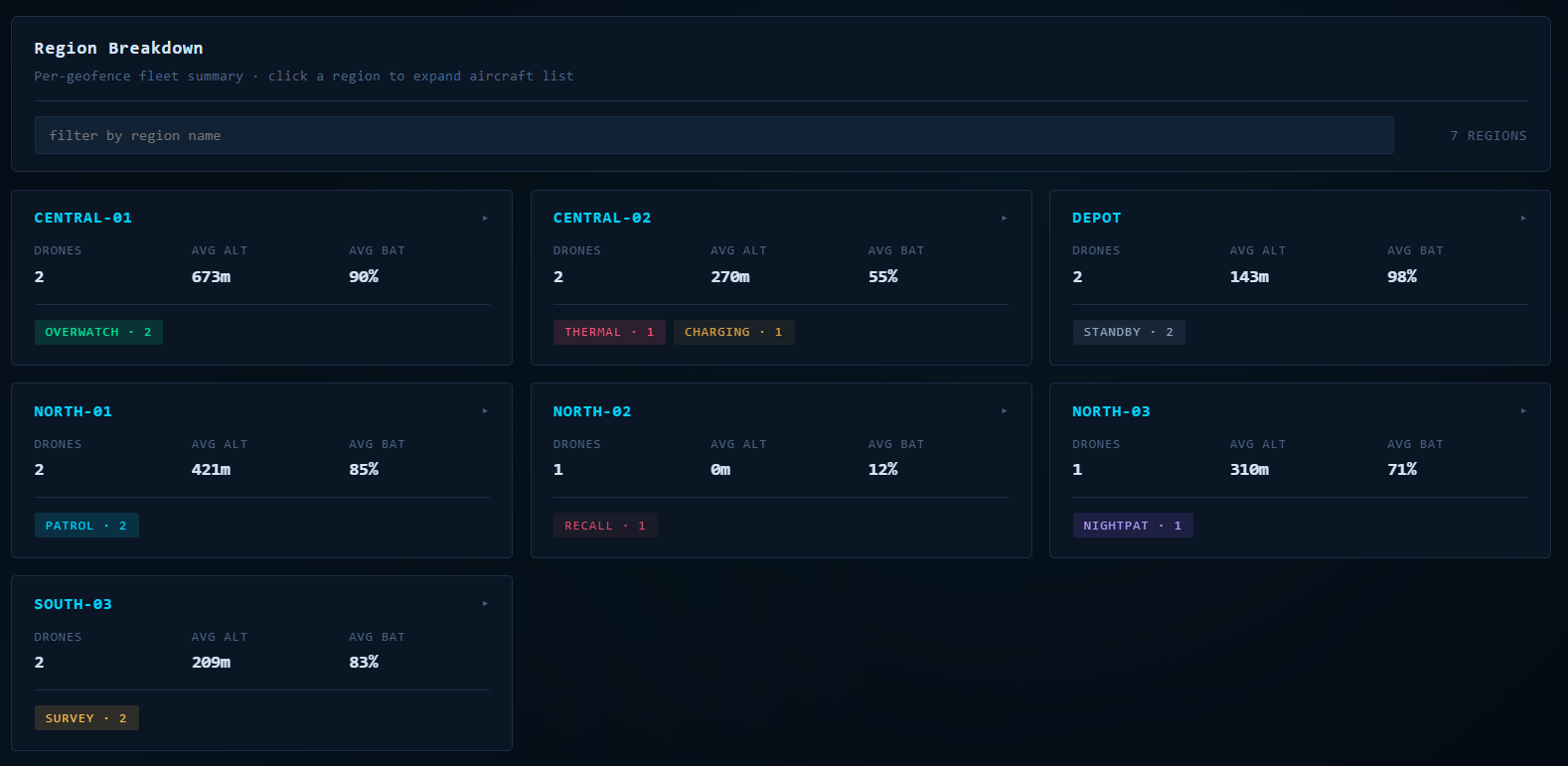Viewport: 1568px width, 766px height.
Task: Open the NORTH-01 region title
Action: [74, 411]
